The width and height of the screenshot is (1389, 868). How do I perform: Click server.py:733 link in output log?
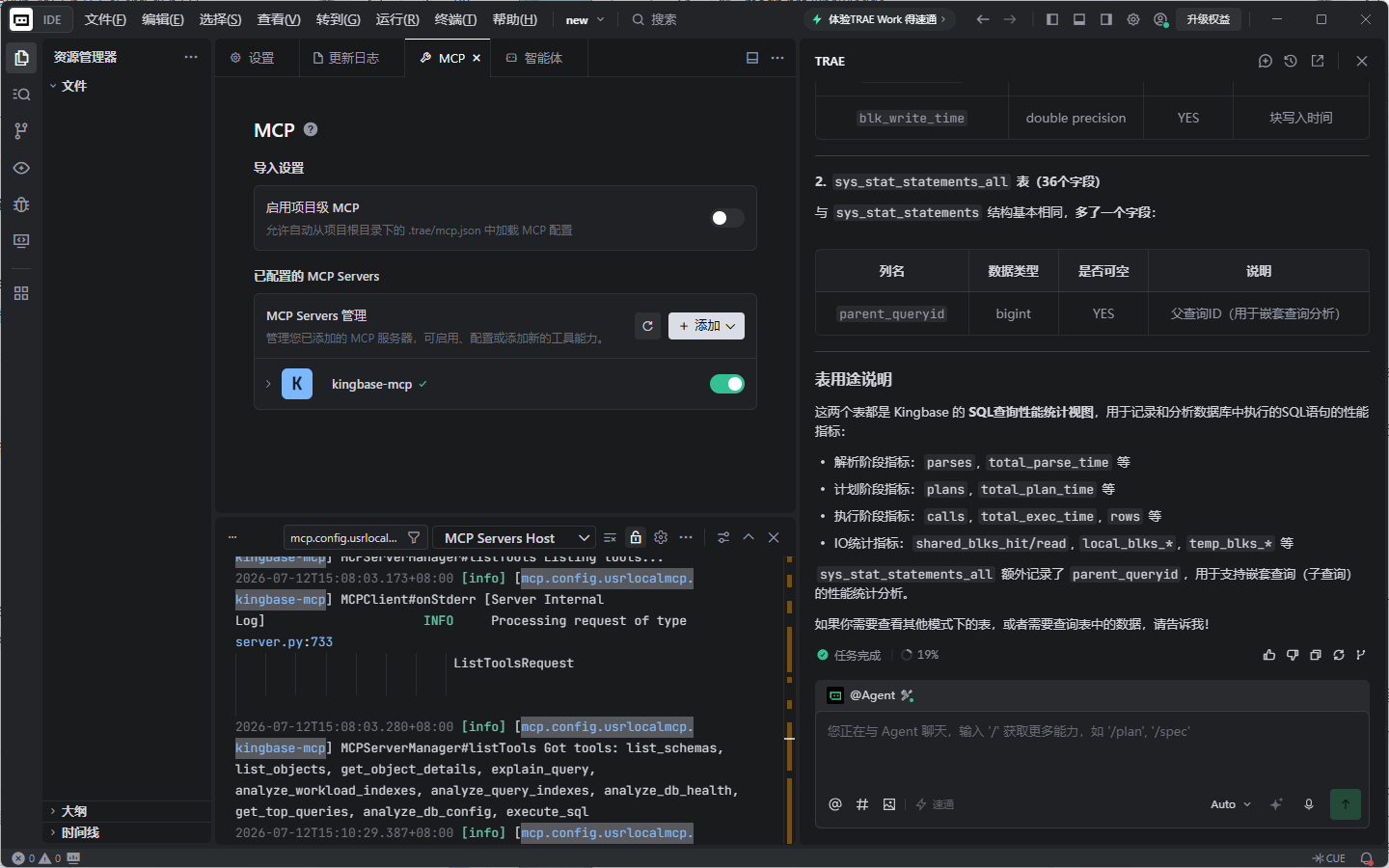click(284, 642)
